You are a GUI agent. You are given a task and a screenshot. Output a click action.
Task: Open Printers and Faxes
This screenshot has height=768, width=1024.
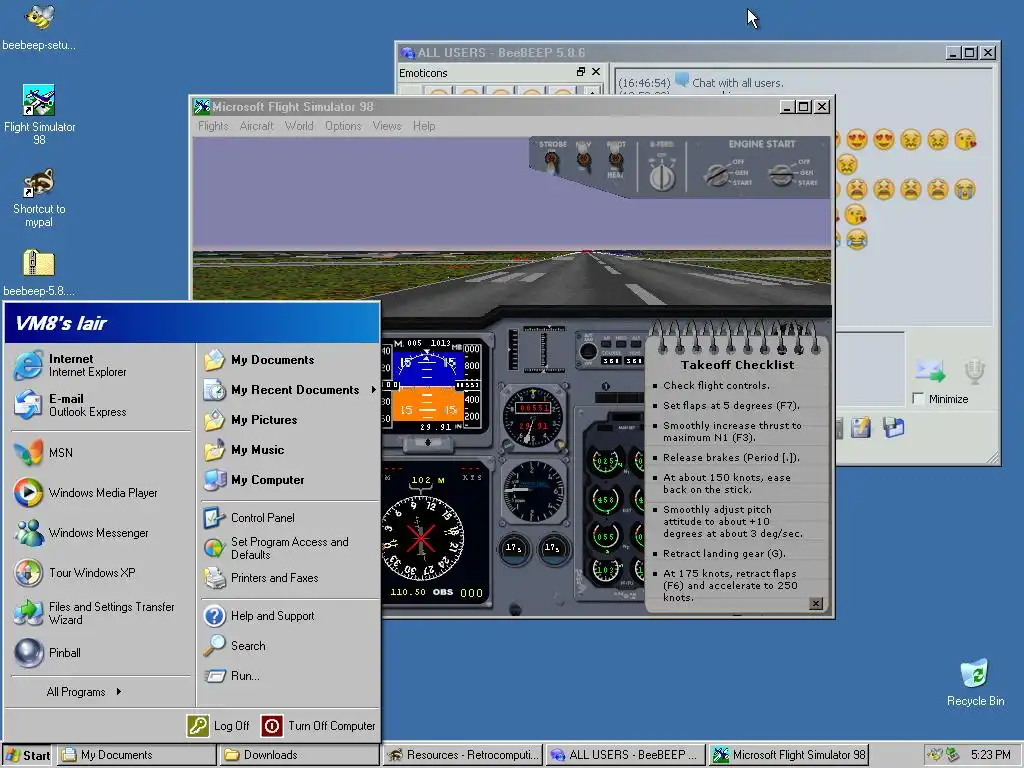[x=290, y=578]
